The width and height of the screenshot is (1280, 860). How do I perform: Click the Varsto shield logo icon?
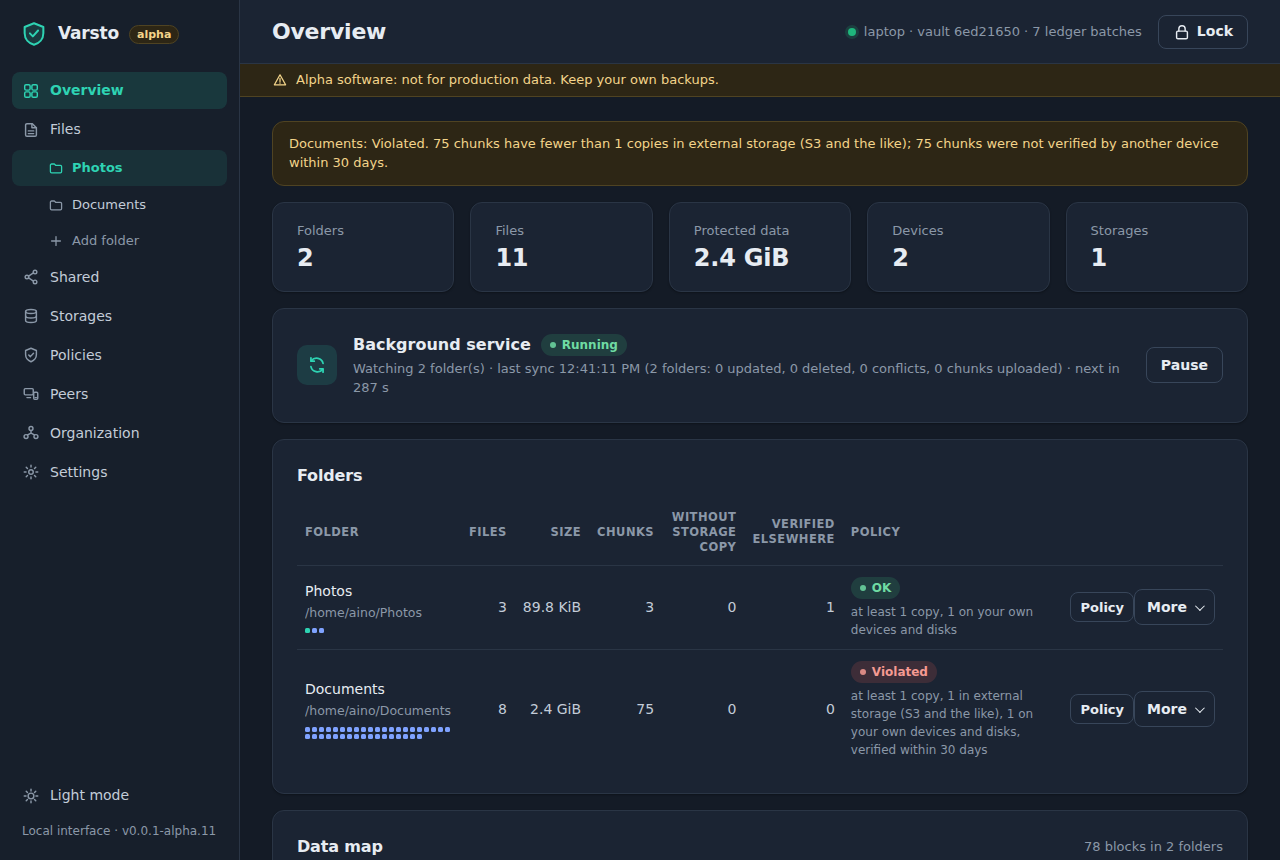[x=34, y=34]
